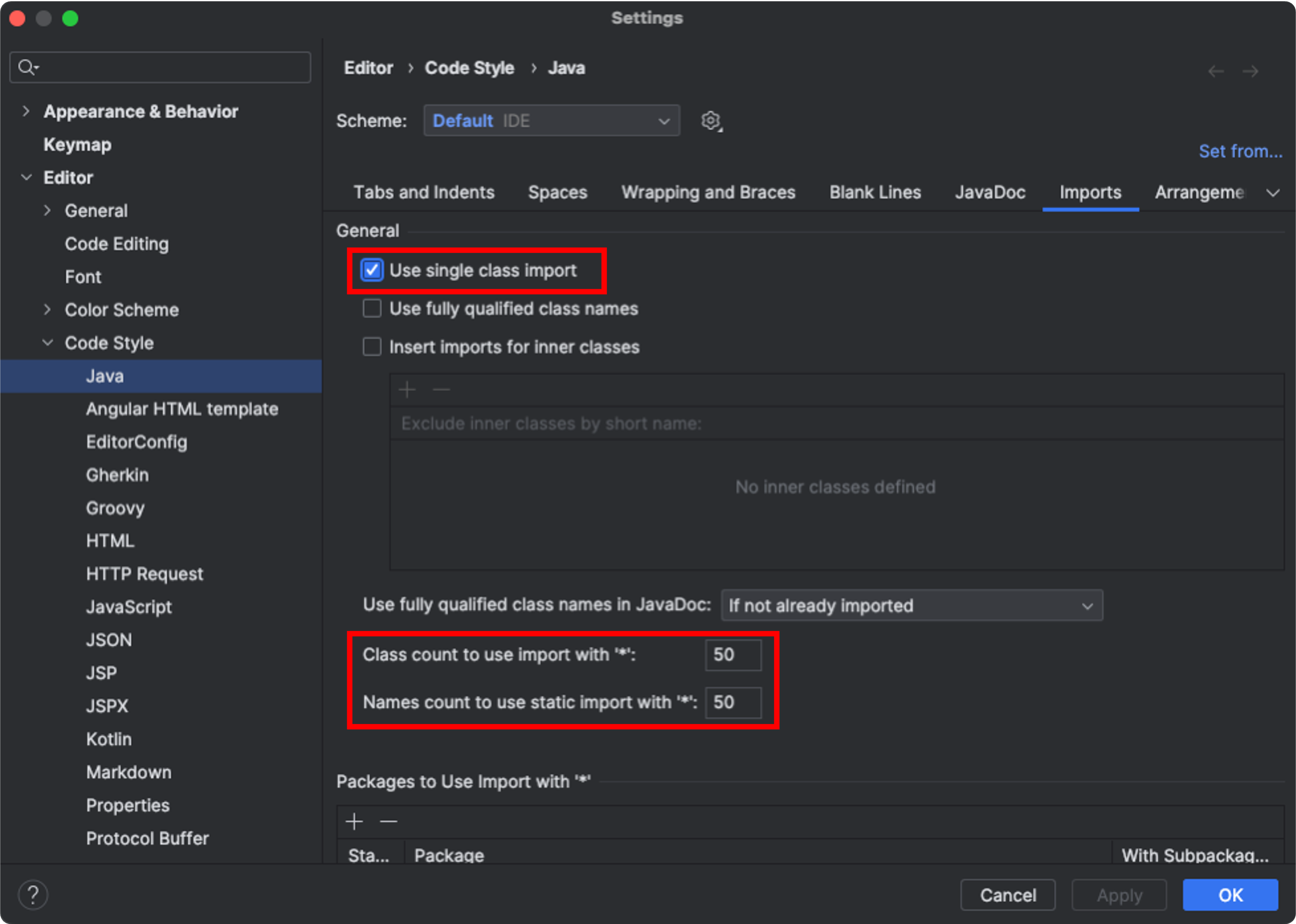This screenshot has height=924, width=1296.
Task: Uncheck Use single class import
Action: [372, 270]
